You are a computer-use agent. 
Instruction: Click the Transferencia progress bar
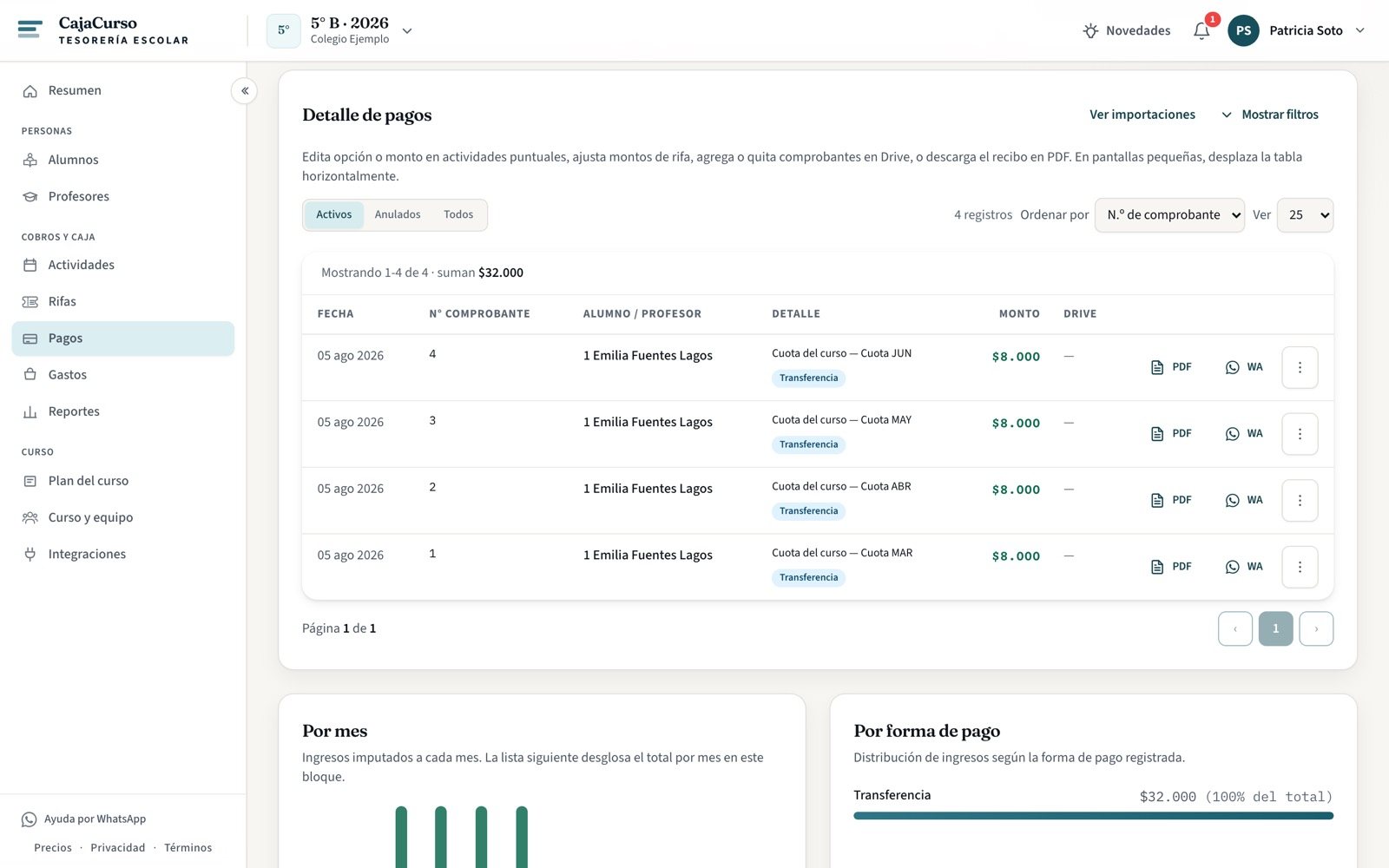pyautogui.click(x=1093, y=816)
